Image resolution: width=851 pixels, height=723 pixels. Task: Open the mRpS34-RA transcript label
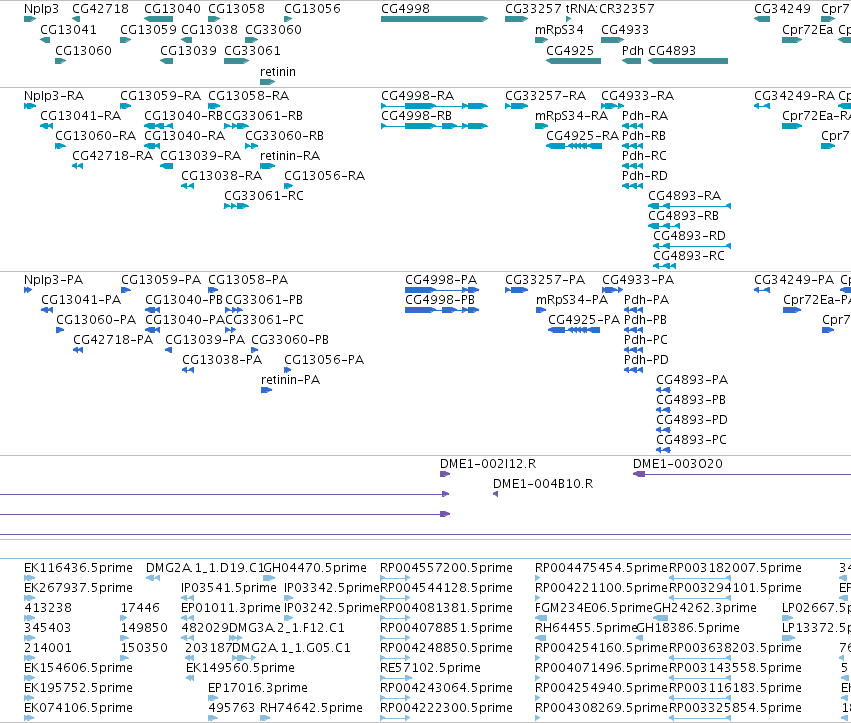(x=571, y=116)
